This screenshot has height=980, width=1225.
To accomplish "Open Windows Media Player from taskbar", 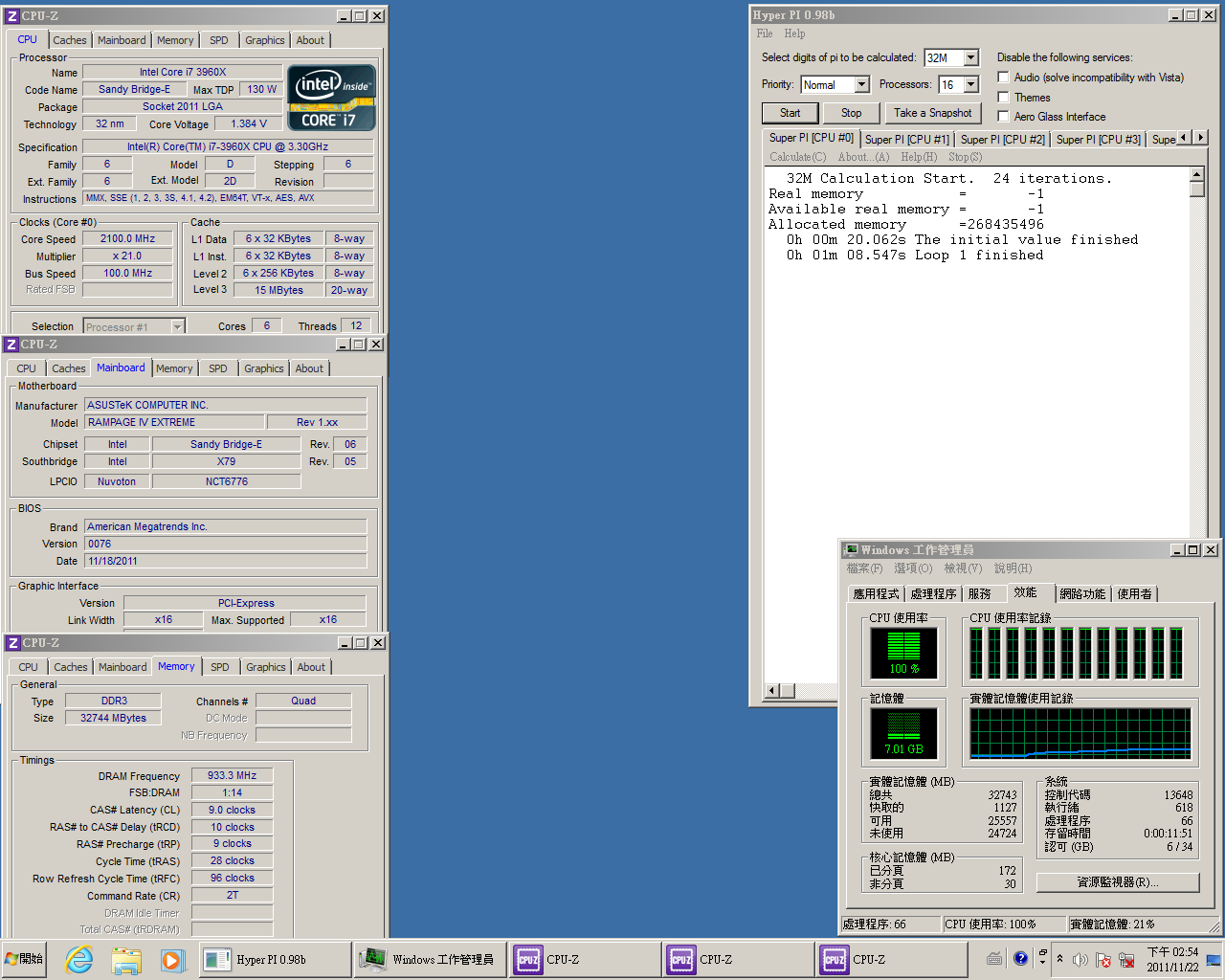I will pos(171,959).
